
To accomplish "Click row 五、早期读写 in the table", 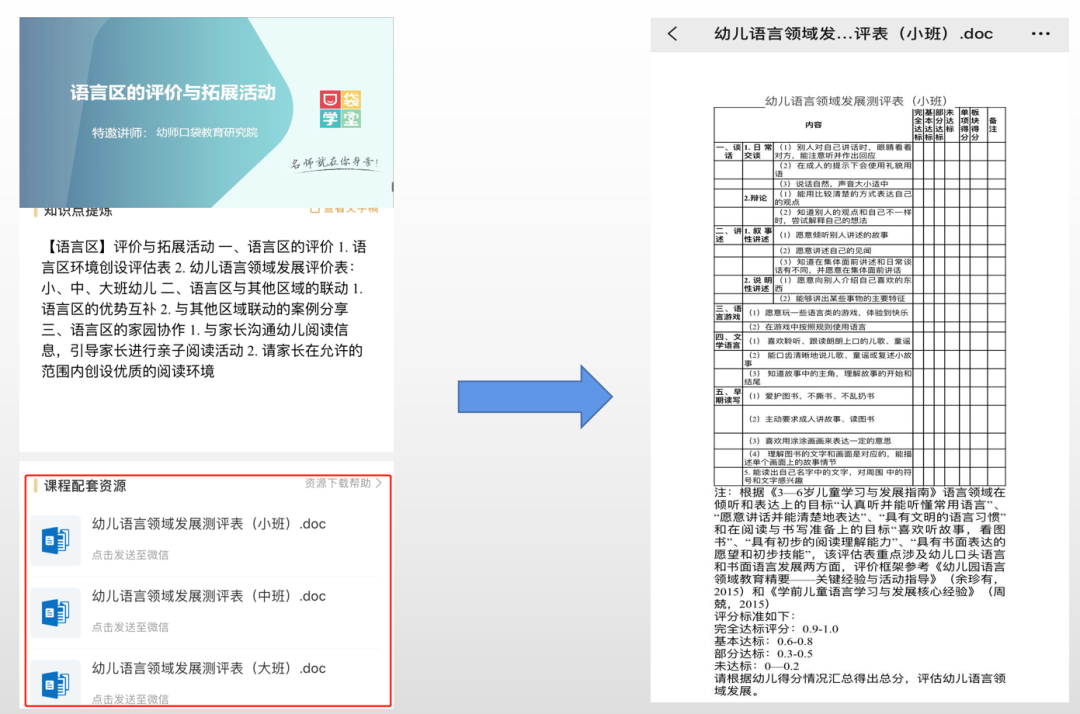I will click(x=728, y=396).
